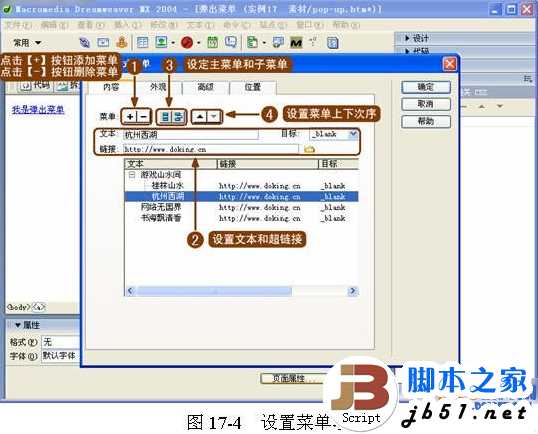This screenshot has height=434, width=538.
Task: Open image icon dropdown arrow in toolbar
Action: (x=173, y=43)
